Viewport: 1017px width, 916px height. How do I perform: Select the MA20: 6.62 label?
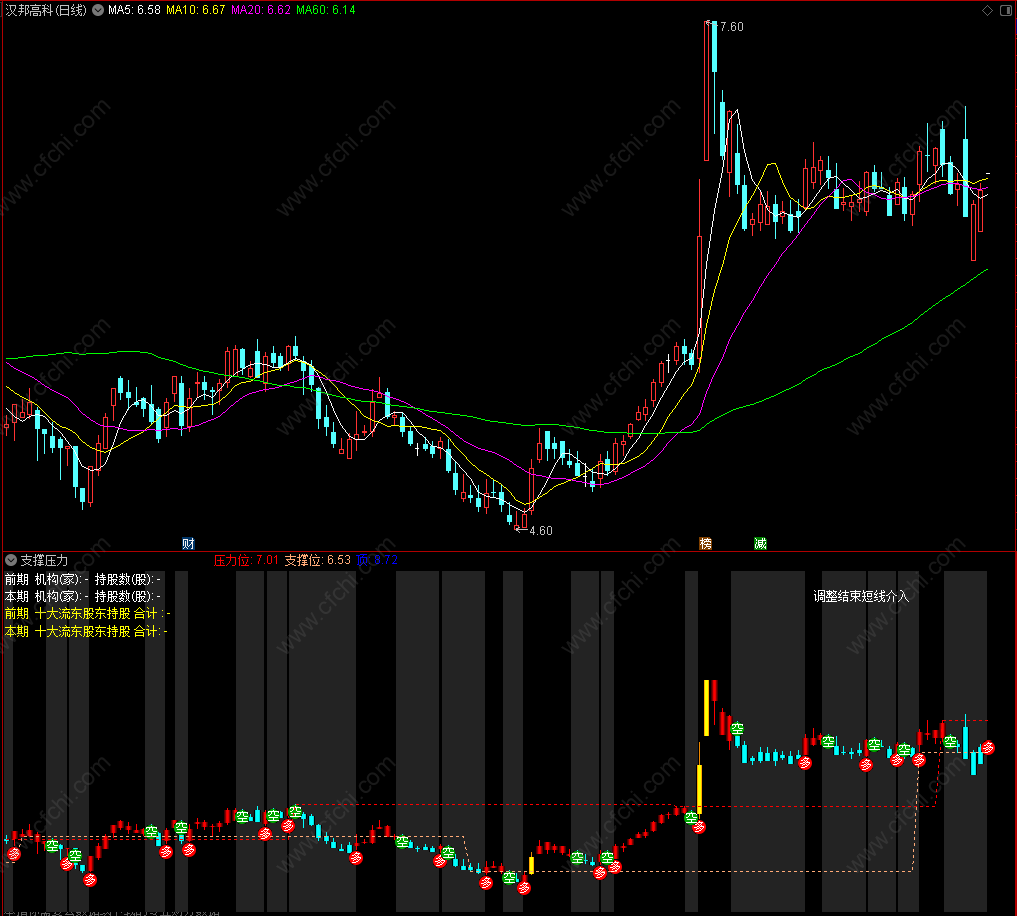tap(261, 10)
